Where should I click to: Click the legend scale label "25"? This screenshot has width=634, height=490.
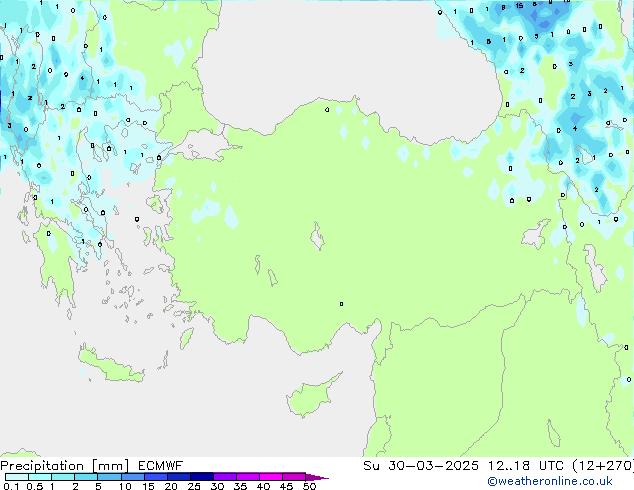point(194,486)
